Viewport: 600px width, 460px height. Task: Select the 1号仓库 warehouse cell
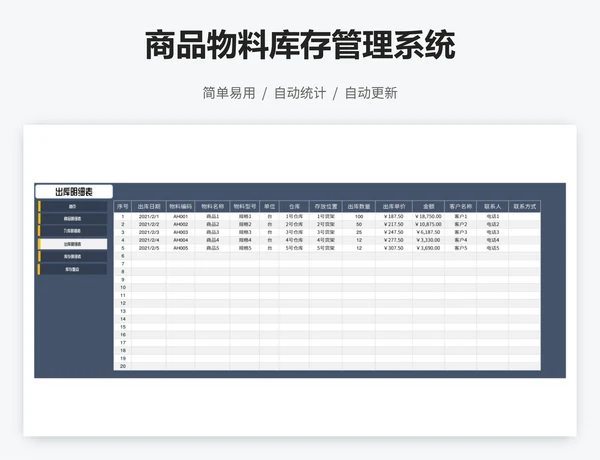(x=294, y=217)
